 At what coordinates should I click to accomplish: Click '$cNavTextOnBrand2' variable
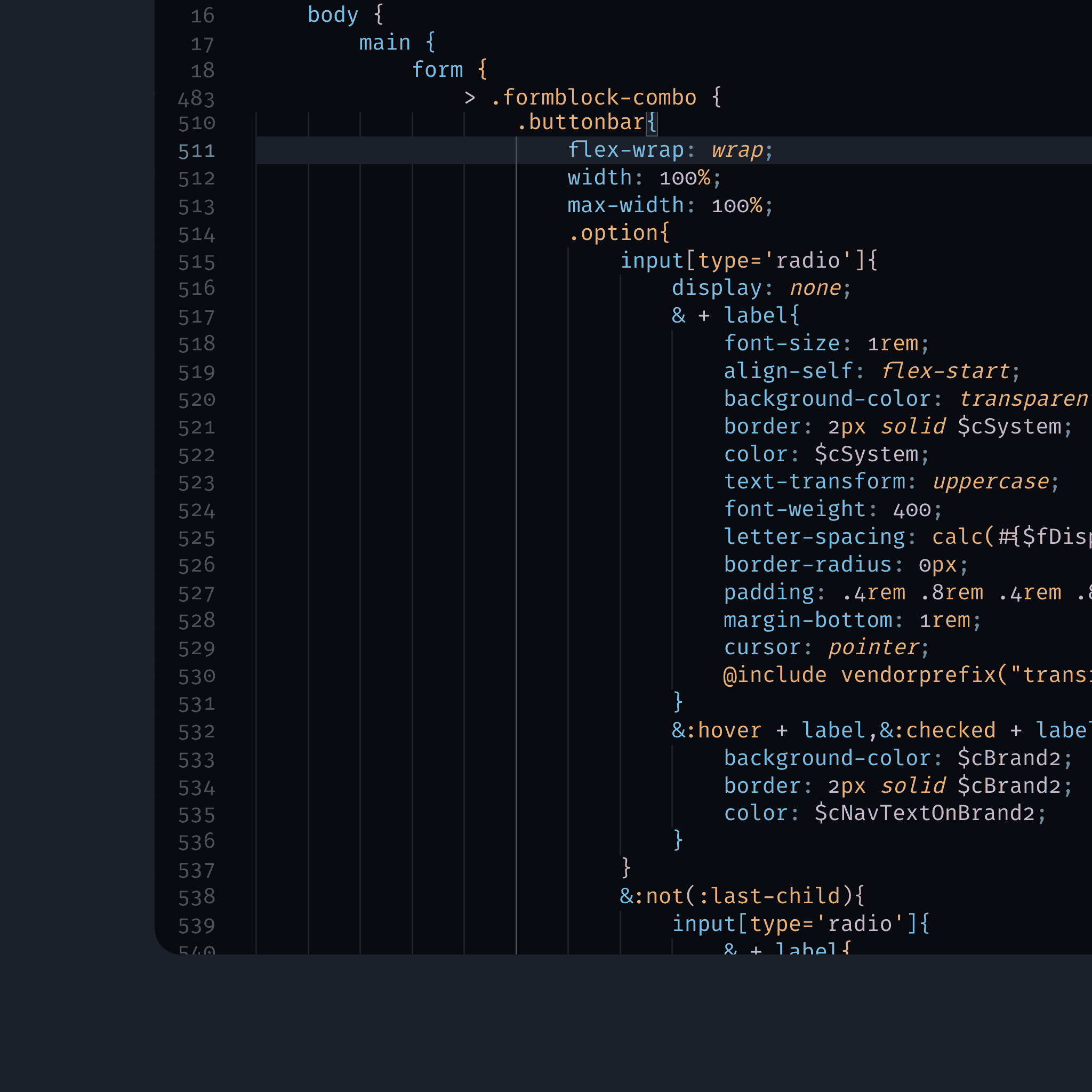click(x=924, y=813)
